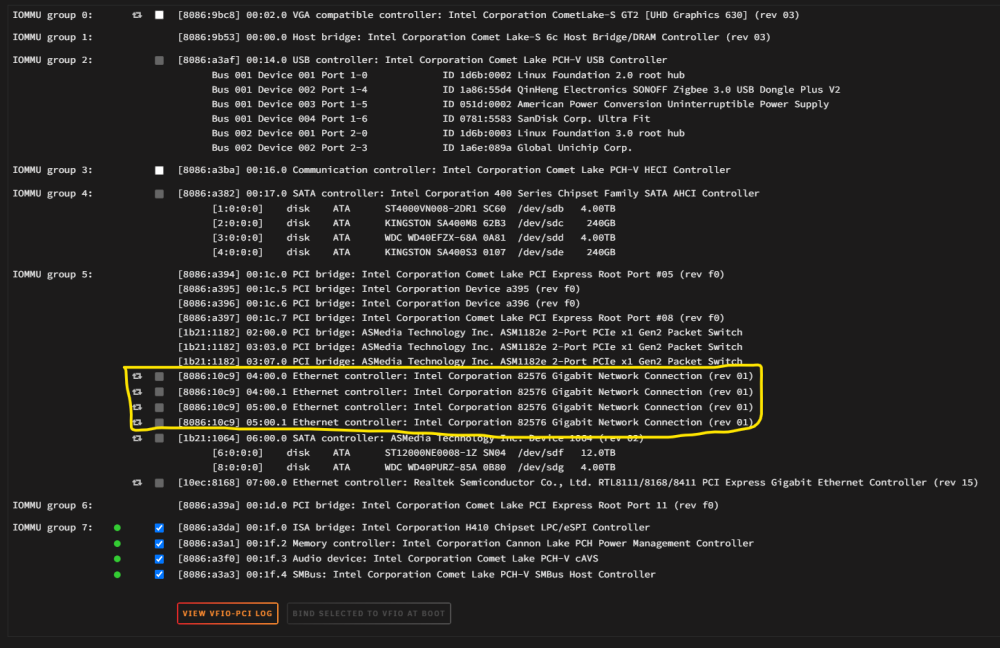This screenshot has width=1000, height=648.
Task: Click disk WDC WD40EFZX-68A /dev/sdd line
Action: tap(414, 238)
